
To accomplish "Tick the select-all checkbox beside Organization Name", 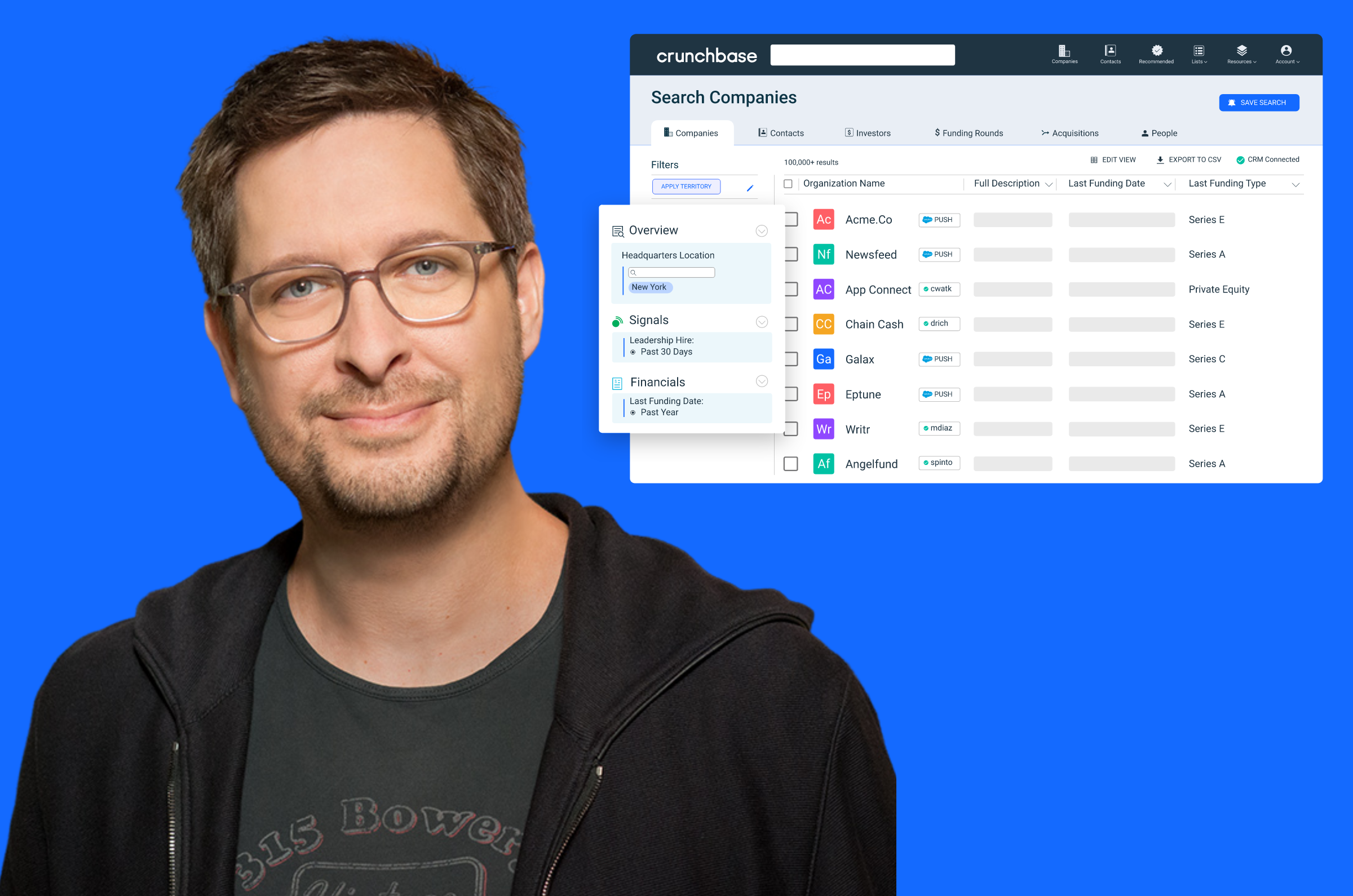I will coord(788,184).
